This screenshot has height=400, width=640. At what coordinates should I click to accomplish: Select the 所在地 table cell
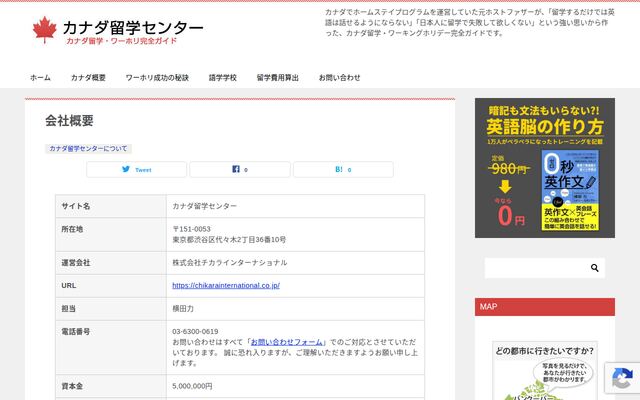tap(111, 234)
